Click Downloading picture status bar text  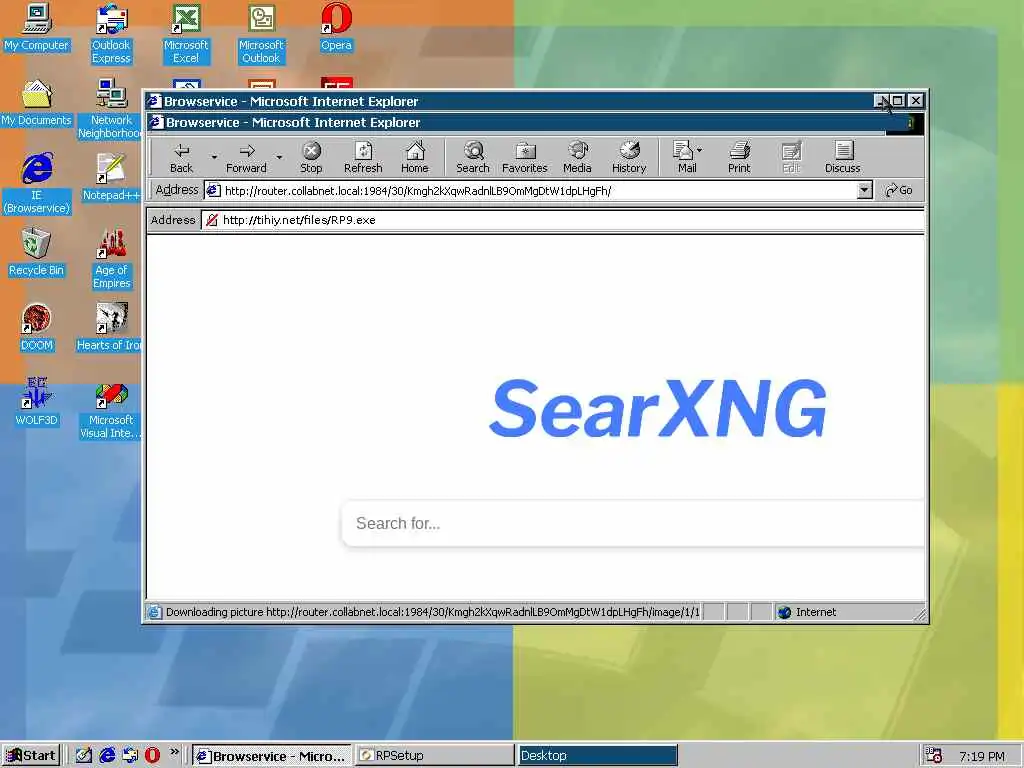pos(432,612)
